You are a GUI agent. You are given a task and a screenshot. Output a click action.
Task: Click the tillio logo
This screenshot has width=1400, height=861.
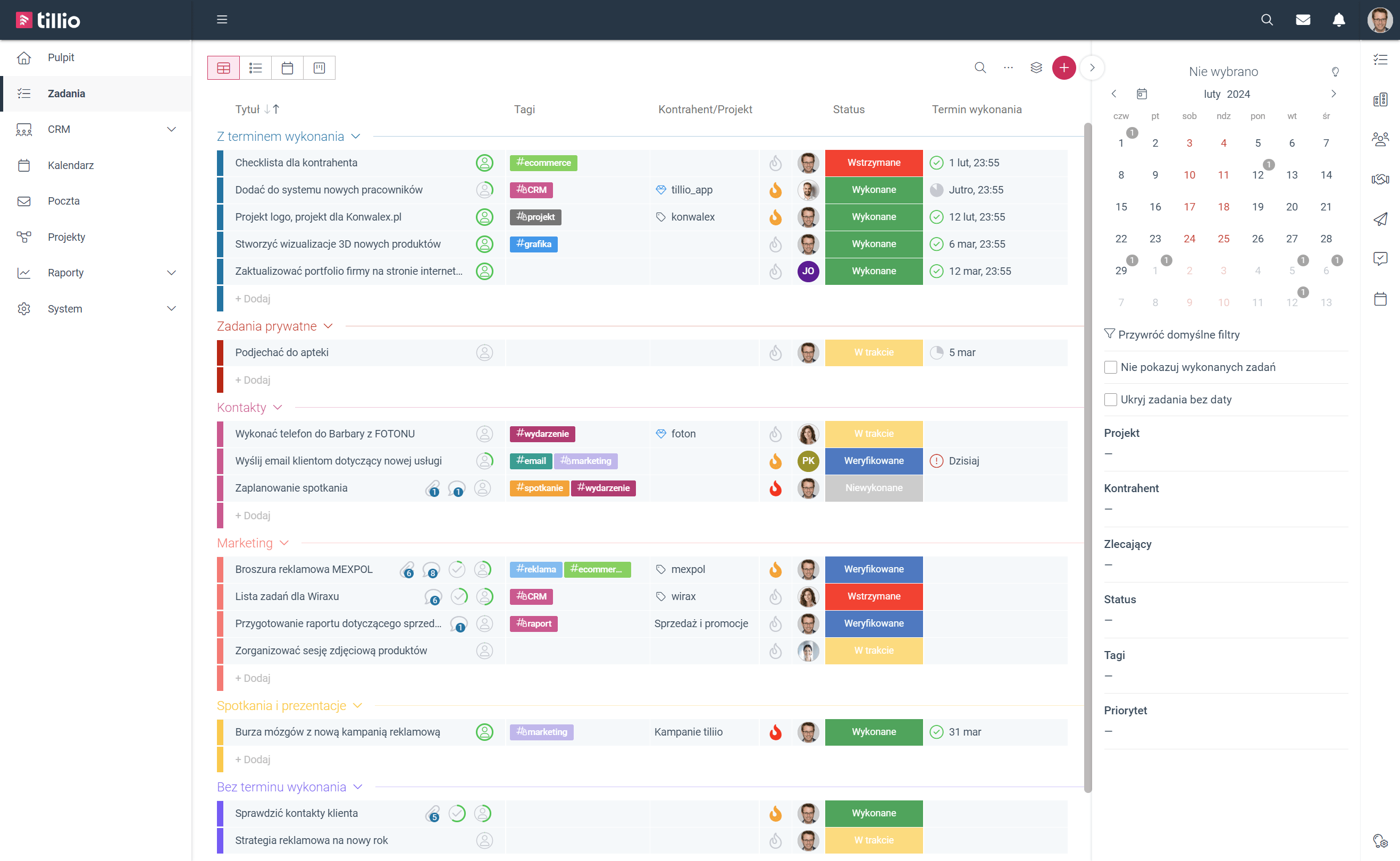(x=48, y=20)
